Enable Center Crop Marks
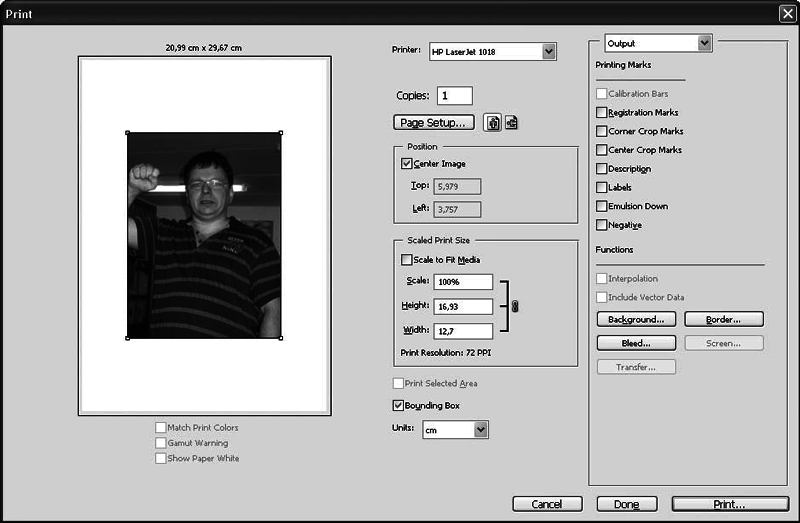This screenshot has height=523, width=800. (x=601, y=150)
